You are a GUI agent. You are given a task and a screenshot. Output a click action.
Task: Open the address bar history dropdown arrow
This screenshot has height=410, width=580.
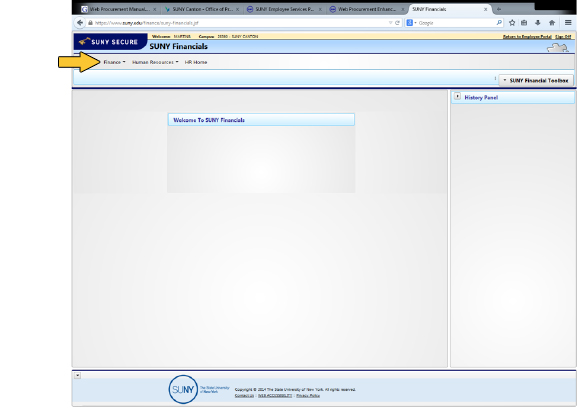[x=390, y=23]
